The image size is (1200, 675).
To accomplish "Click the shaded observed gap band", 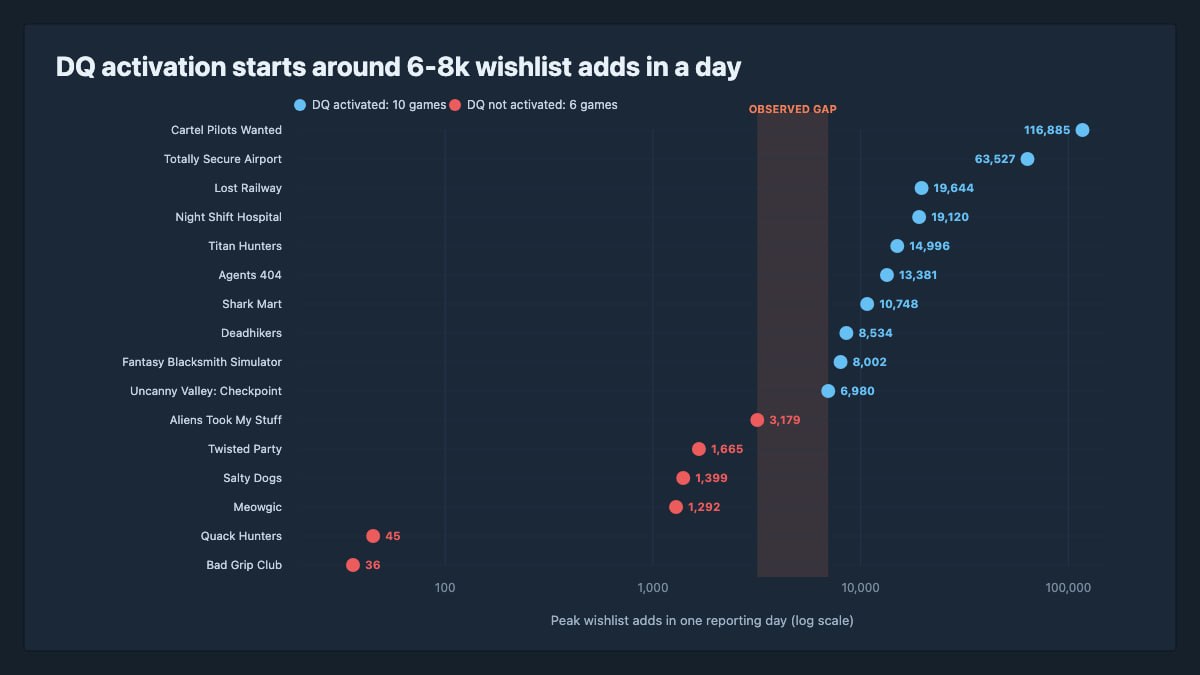I will 793,346.
